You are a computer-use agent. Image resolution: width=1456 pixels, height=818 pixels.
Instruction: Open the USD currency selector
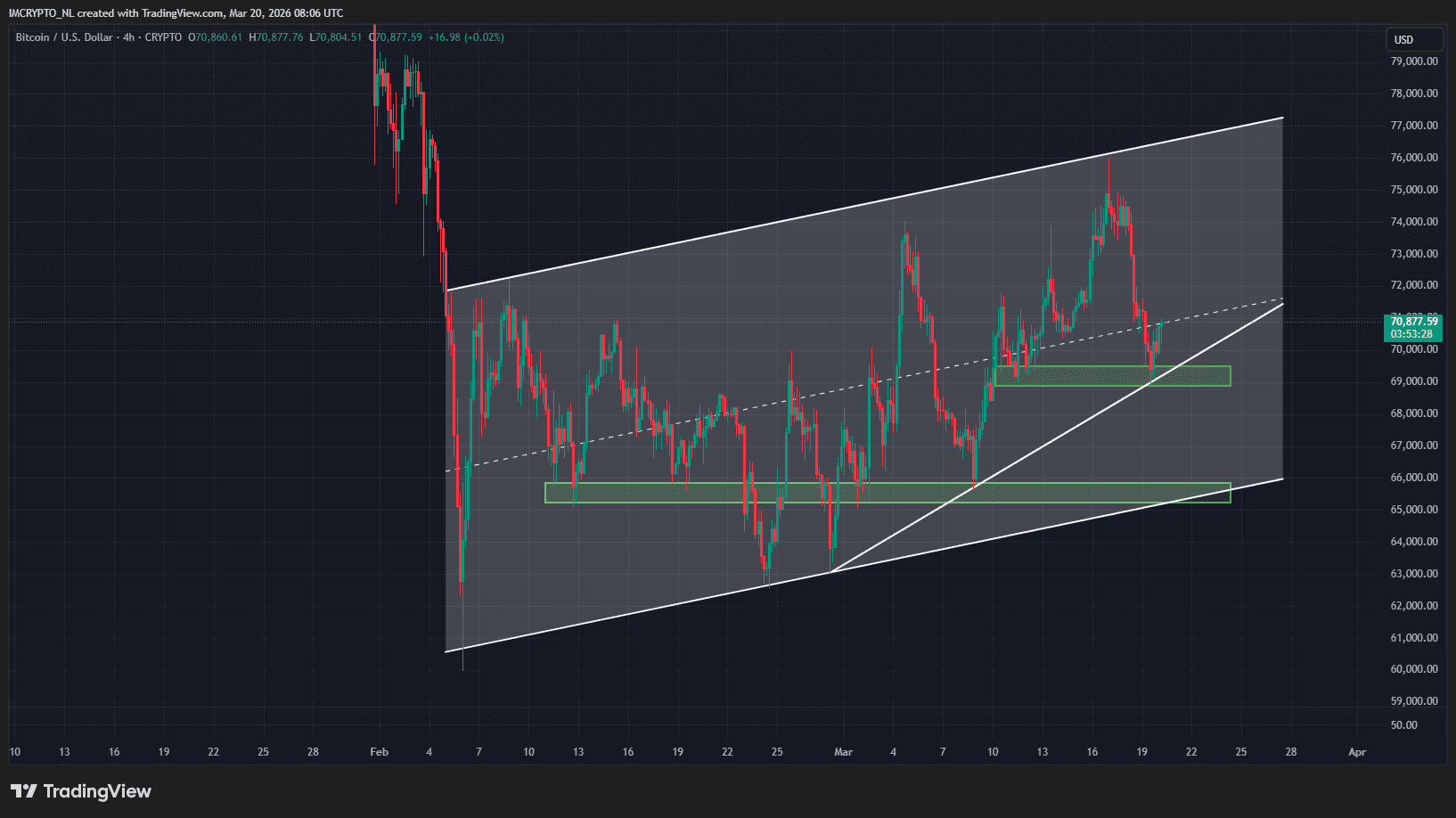click(x=1414, y=40)
